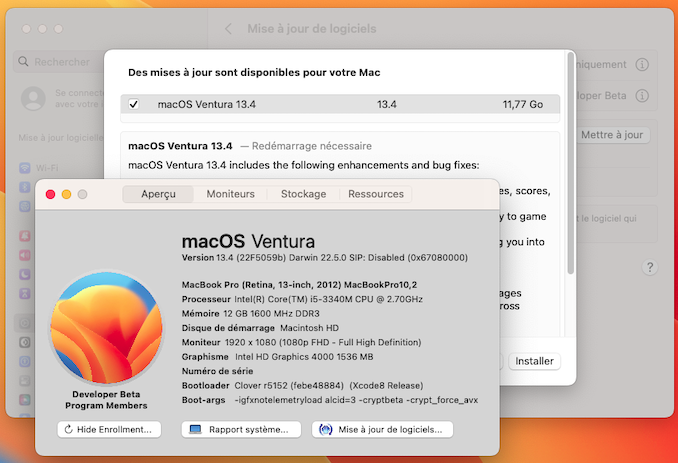This screenshot has height=463, width=678.
Task: Click the refresh icon on Hide Enrollment button
Action: click(68, 429)
